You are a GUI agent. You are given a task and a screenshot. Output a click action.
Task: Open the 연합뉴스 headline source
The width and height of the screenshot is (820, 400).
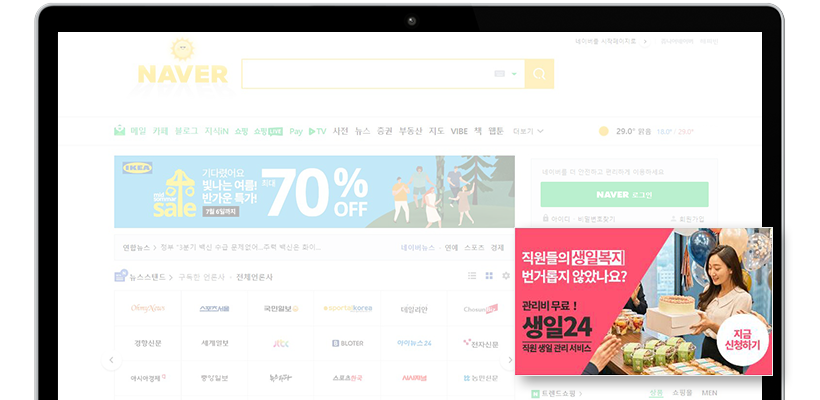(x=136, y=247)
